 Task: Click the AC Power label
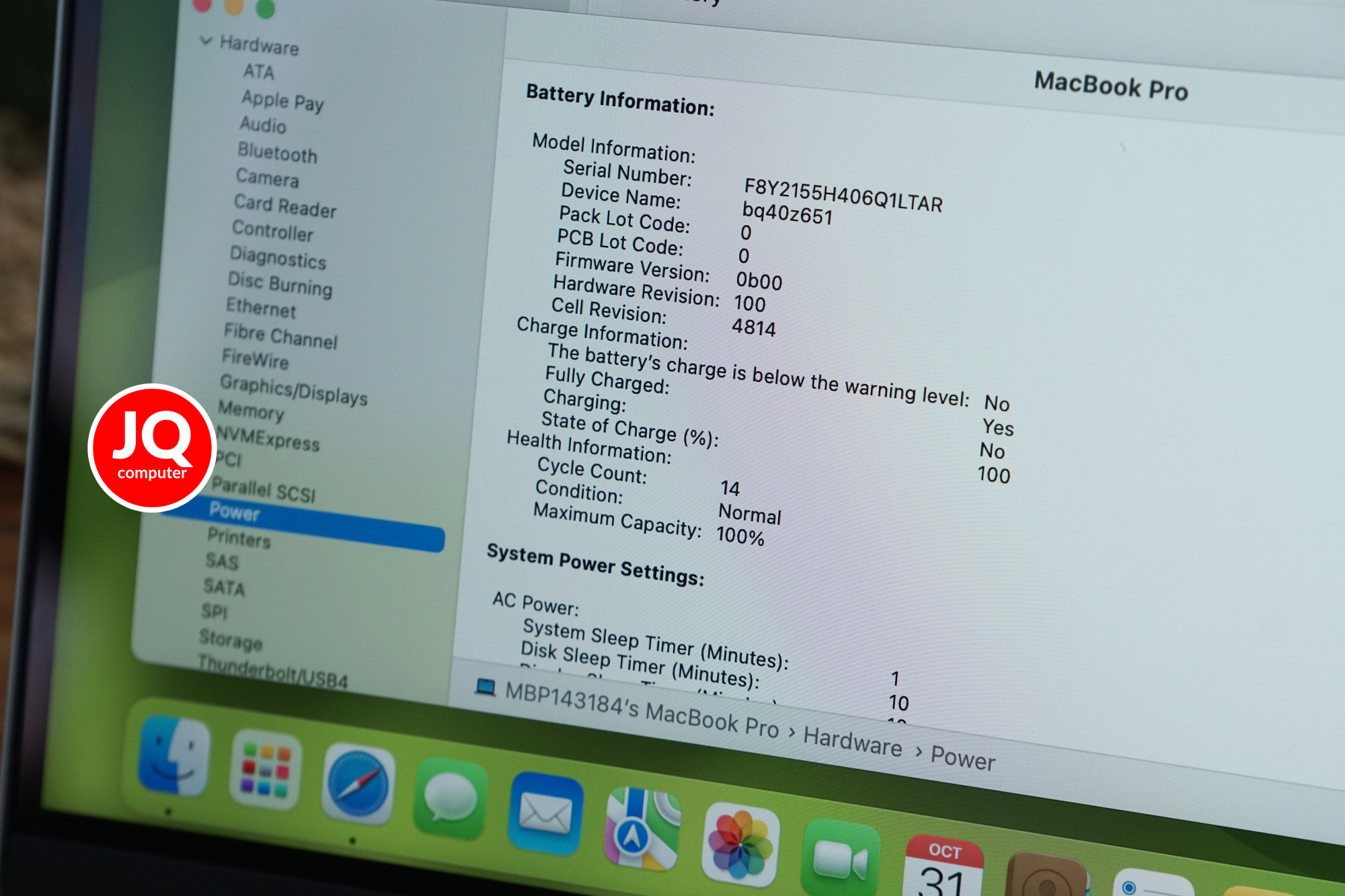click(x=535, y=604)
